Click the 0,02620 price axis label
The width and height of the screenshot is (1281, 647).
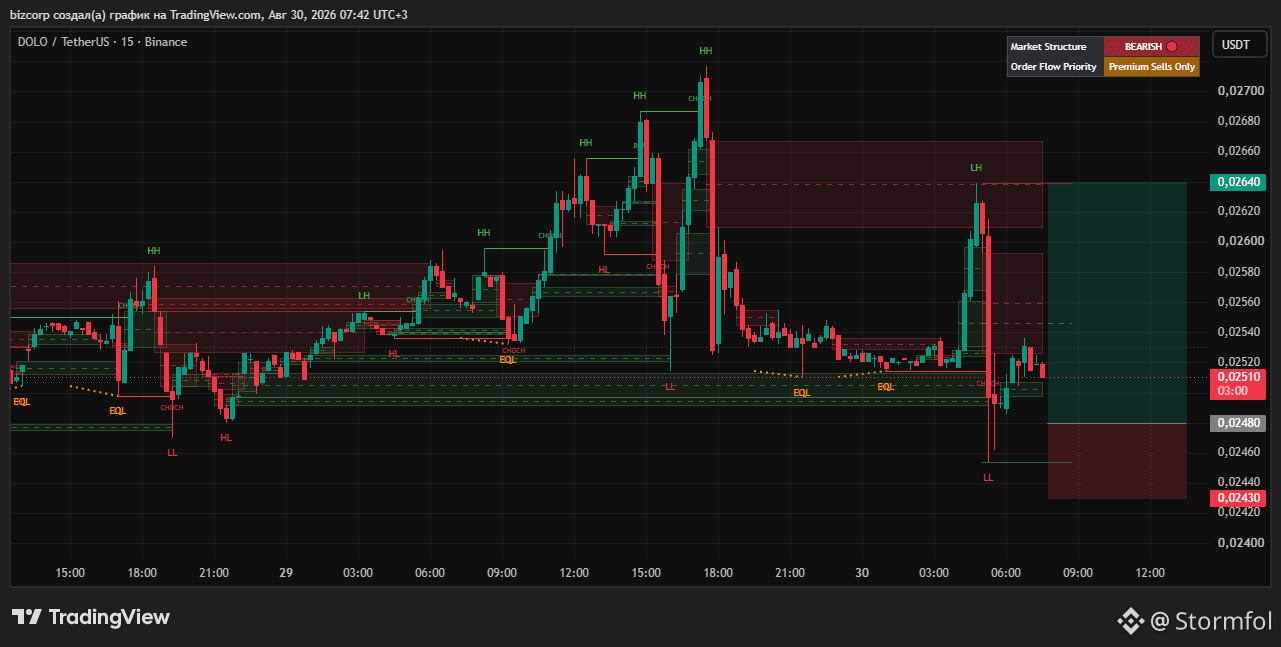click(x=1240, y=211)
